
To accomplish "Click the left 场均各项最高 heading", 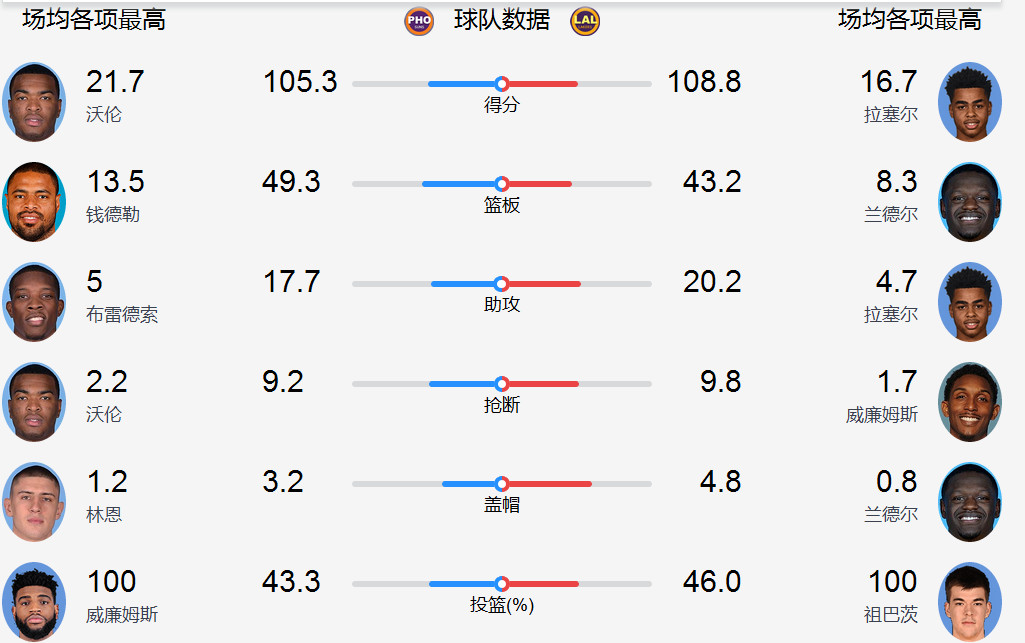I will click(x=94, y=19).
